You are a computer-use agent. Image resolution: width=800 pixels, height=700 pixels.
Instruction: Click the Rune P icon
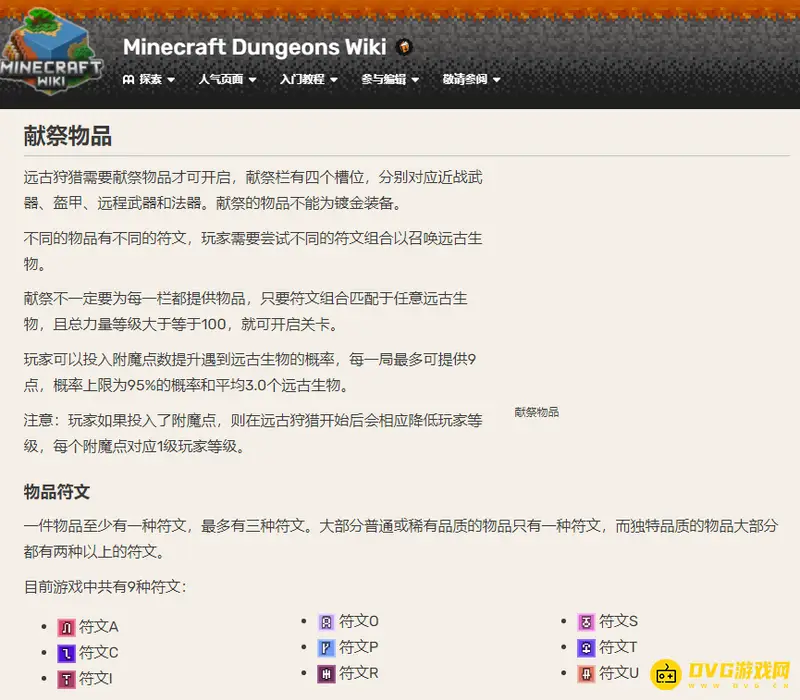point(326,647)
